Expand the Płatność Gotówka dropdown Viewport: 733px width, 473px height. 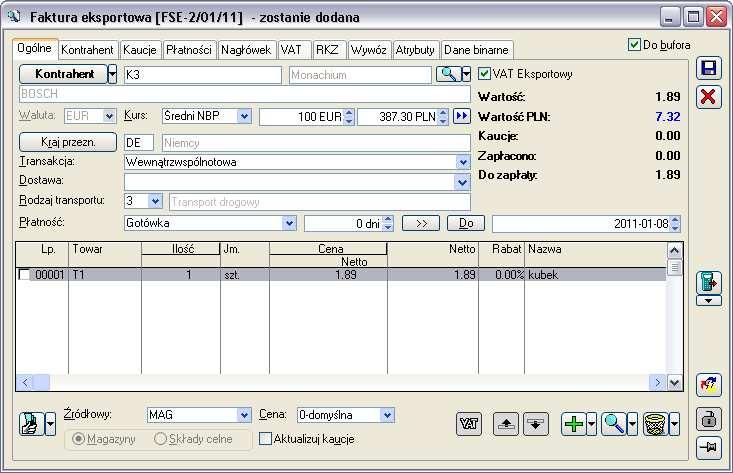click(289, 223)
